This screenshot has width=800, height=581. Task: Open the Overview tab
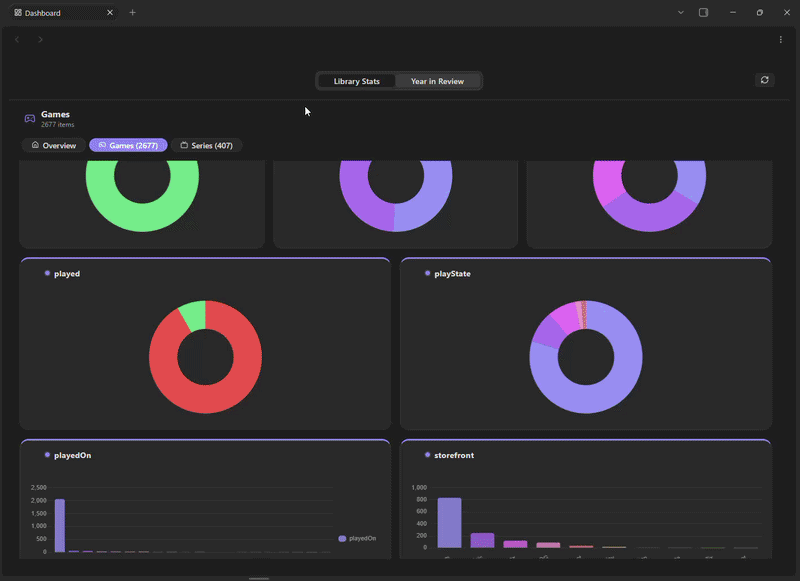[54, 145]
